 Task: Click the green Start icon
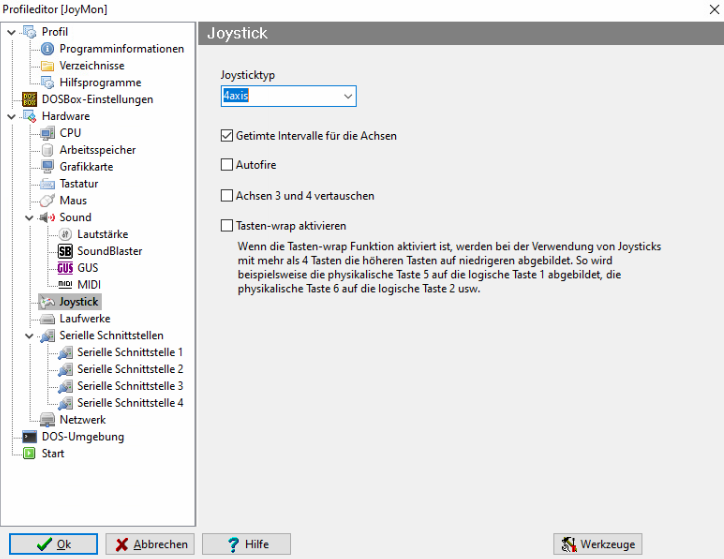pos(29,454)
